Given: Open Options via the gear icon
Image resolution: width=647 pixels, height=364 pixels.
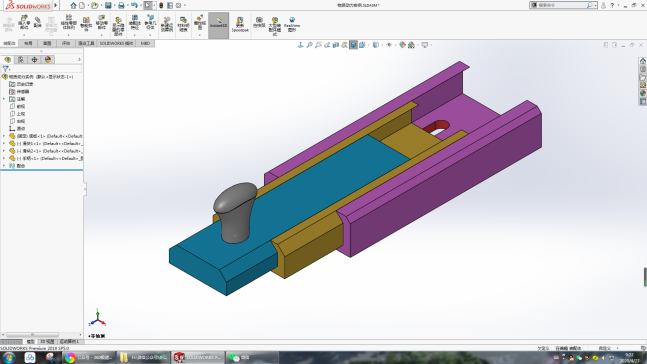Looking at the screenshot, I should pyautogui.click(x=178, y=5).
